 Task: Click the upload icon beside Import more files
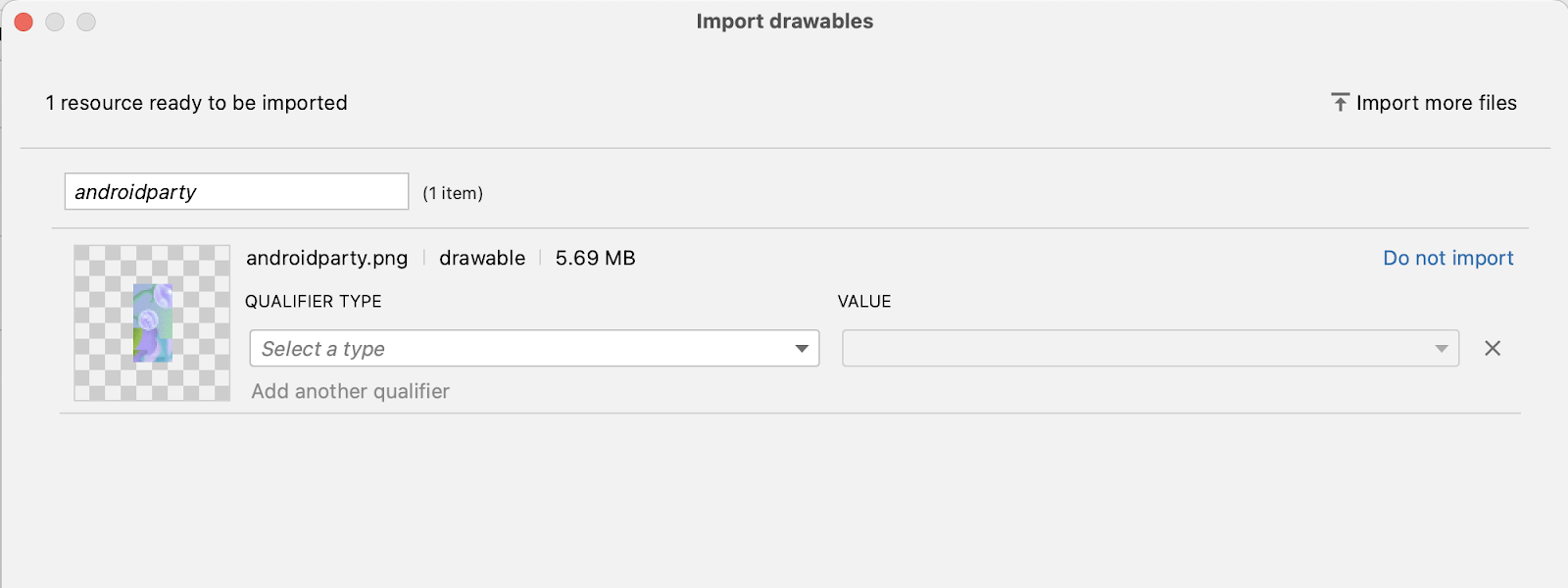click(x=1340, y=102)
